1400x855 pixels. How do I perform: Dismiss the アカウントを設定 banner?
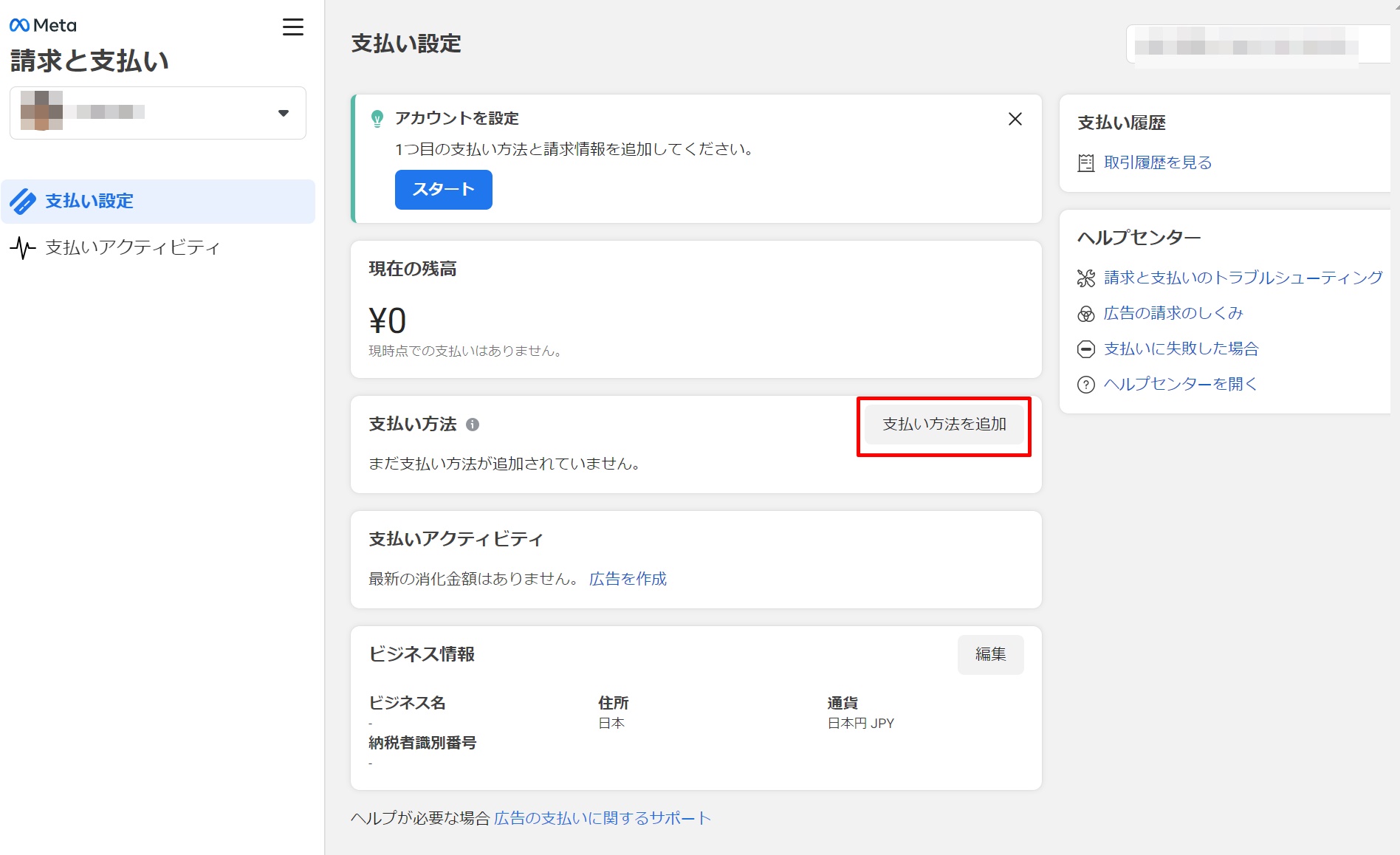(1015, 119)
